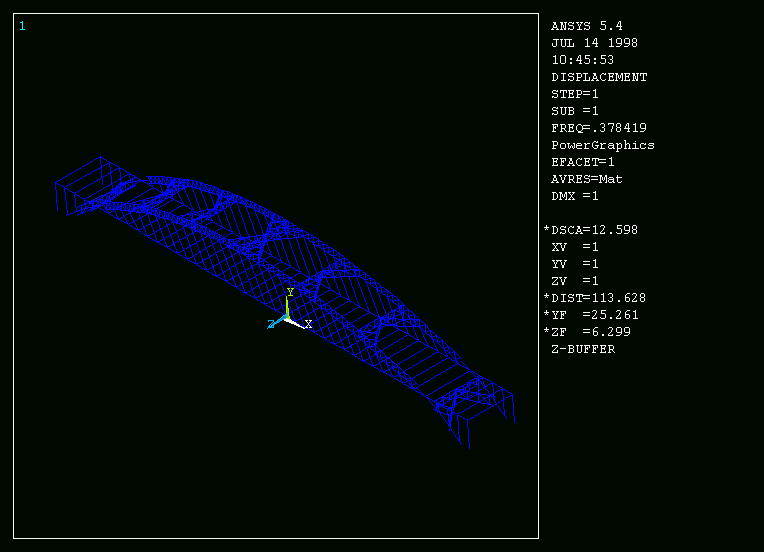Select the SUB =1 legend entry
The height and width of the screenshot is (552, 764).
pyautogui.click(x=575, y=111)
